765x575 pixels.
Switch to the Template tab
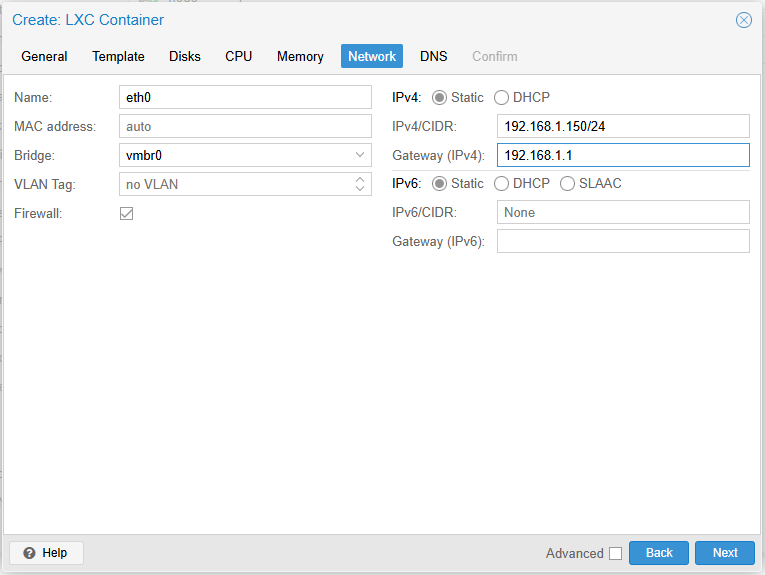click(118, 56)
